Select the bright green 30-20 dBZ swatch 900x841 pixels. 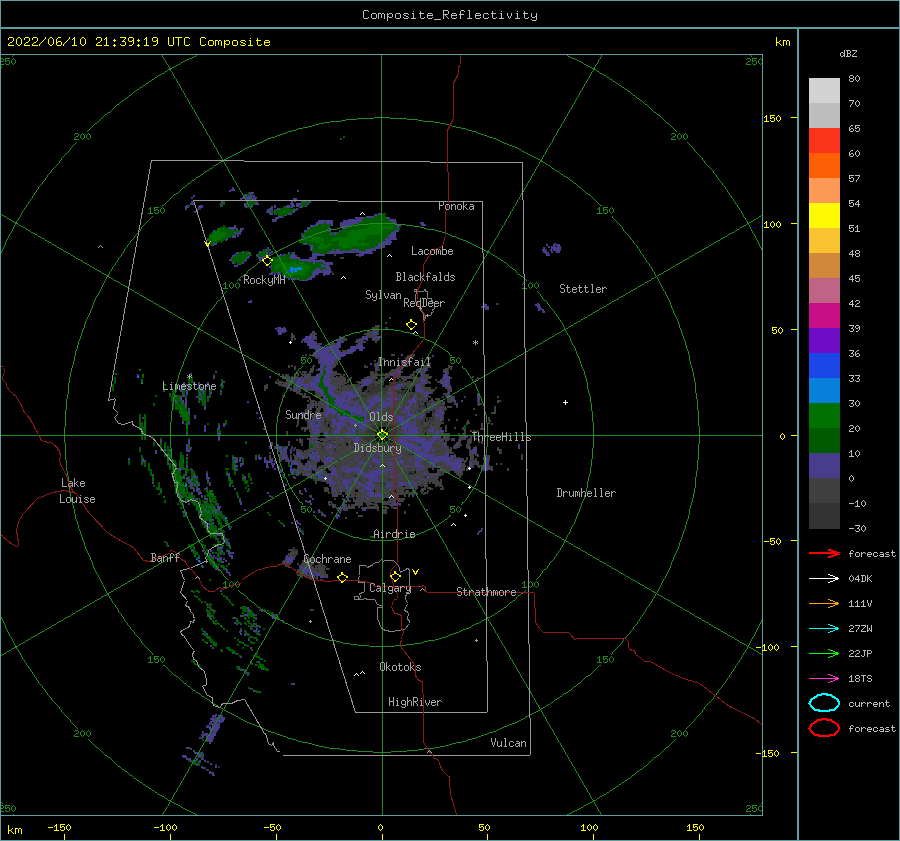[x=824, y=415]
